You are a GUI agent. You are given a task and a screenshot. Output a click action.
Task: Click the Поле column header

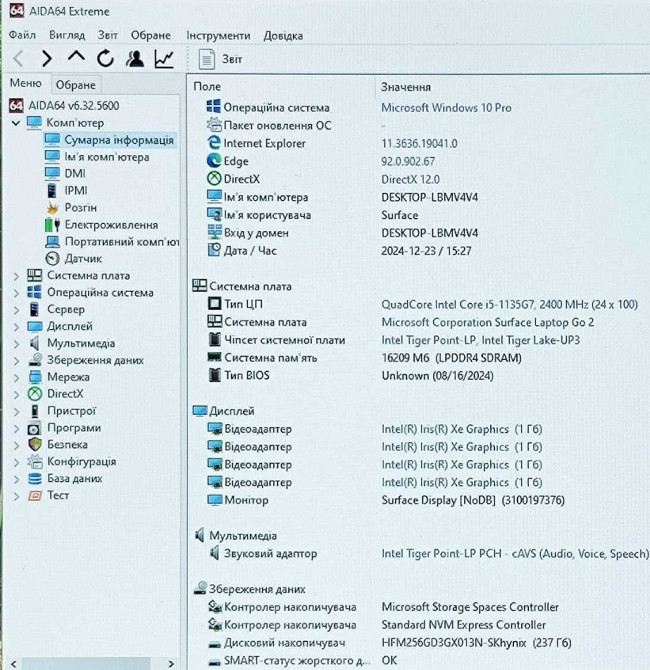click(x=208, y=87)
